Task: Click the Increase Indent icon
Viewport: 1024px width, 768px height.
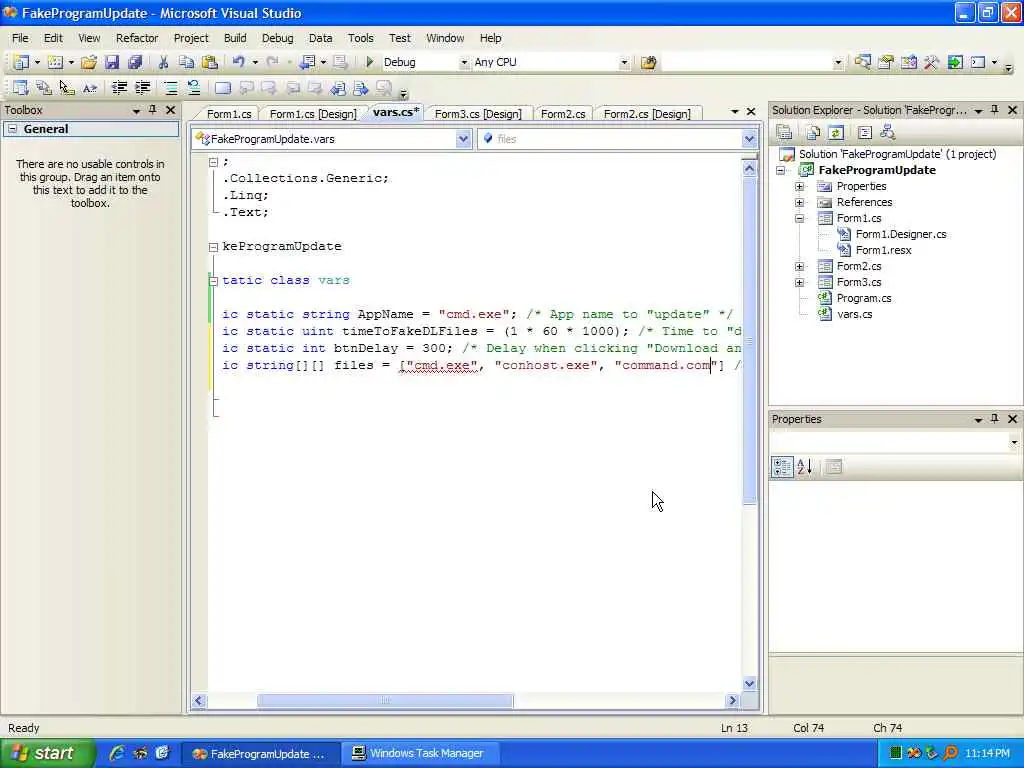Action: (x=142, y=88)
